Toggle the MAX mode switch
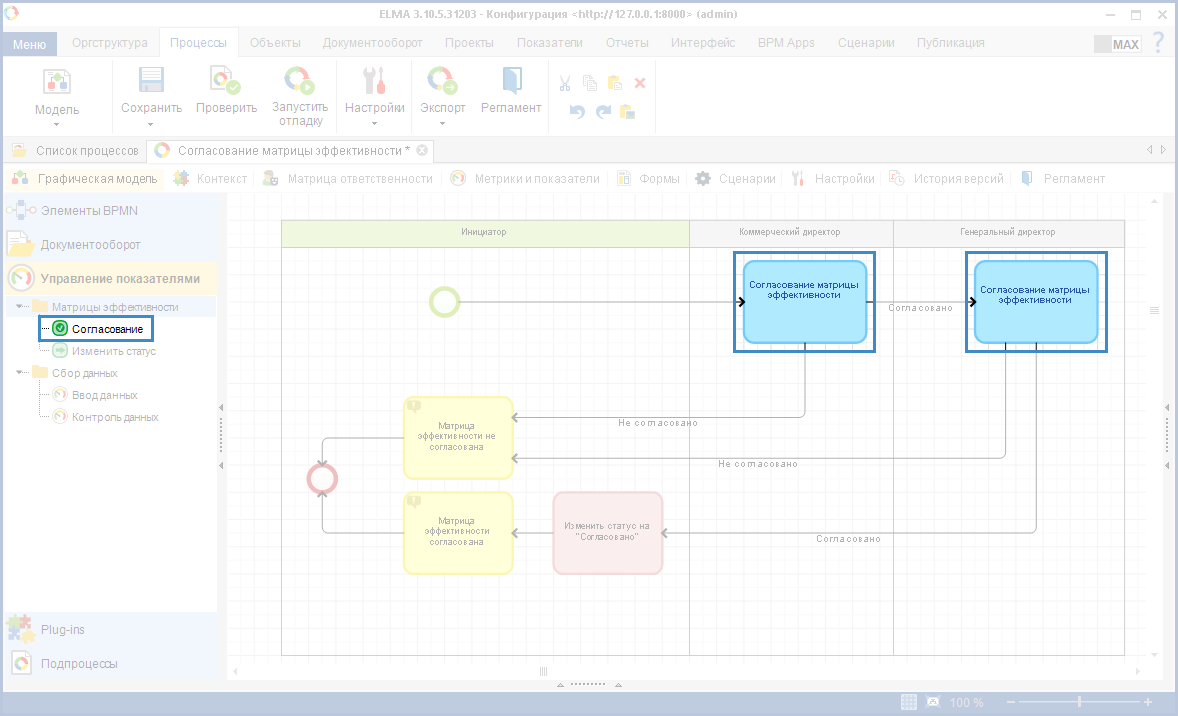 pyautogui.click(x=1117, y=44)
